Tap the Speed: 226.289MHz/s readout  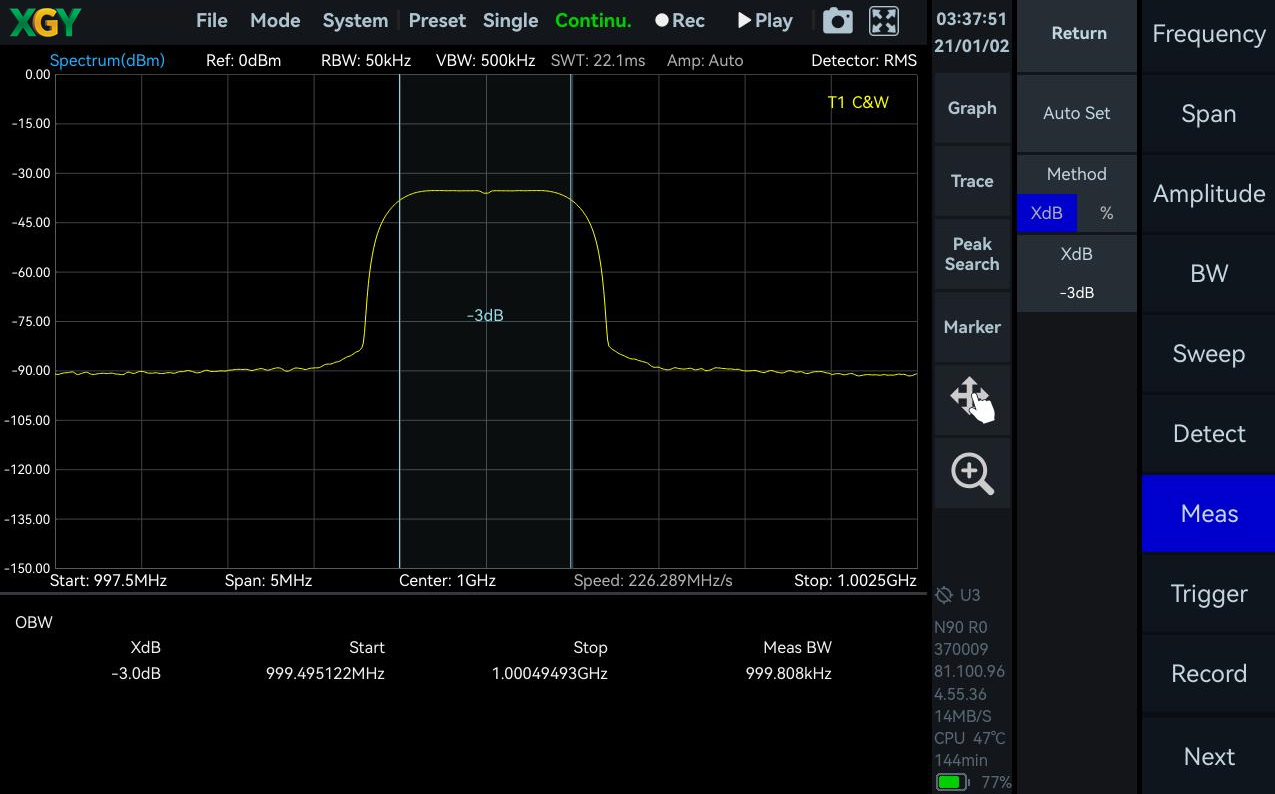pos(653,580)
